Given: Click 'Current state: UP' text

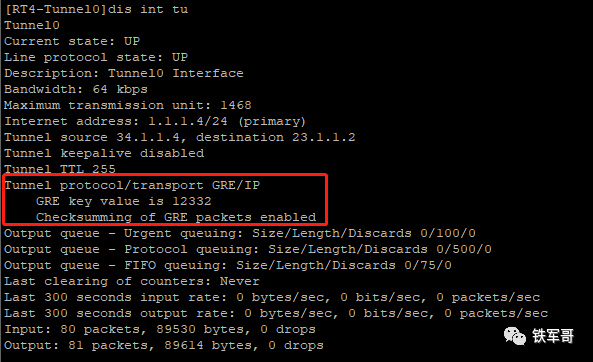Looking at the screenshot, I should (72, 41).
